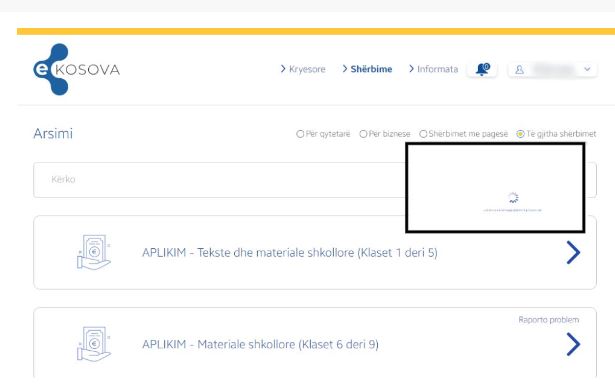Click the loading spinner in the popup
615x389 pixels.
point(513,198)
